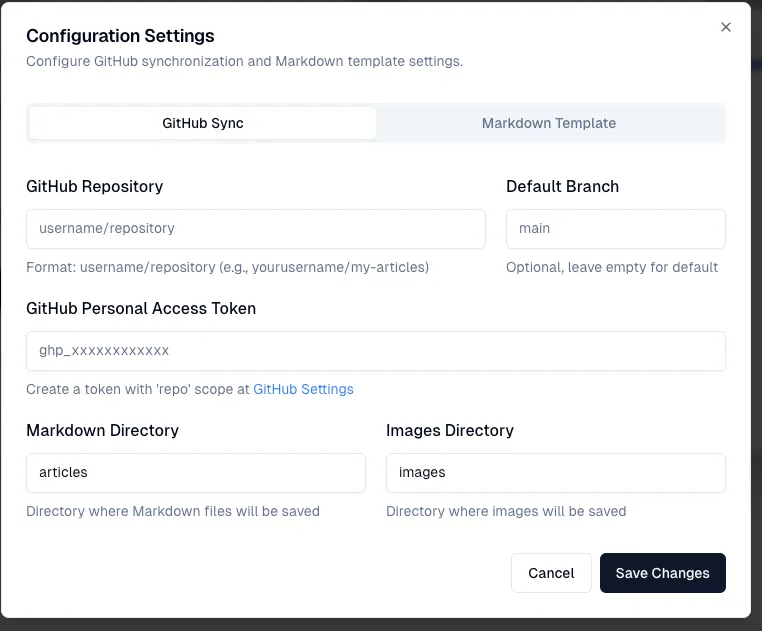Image resolution: width=762 pixels, height=631 pixels.
Task: Click the dialog subtitle about GitHub synchronization
Action: [244, 61]
